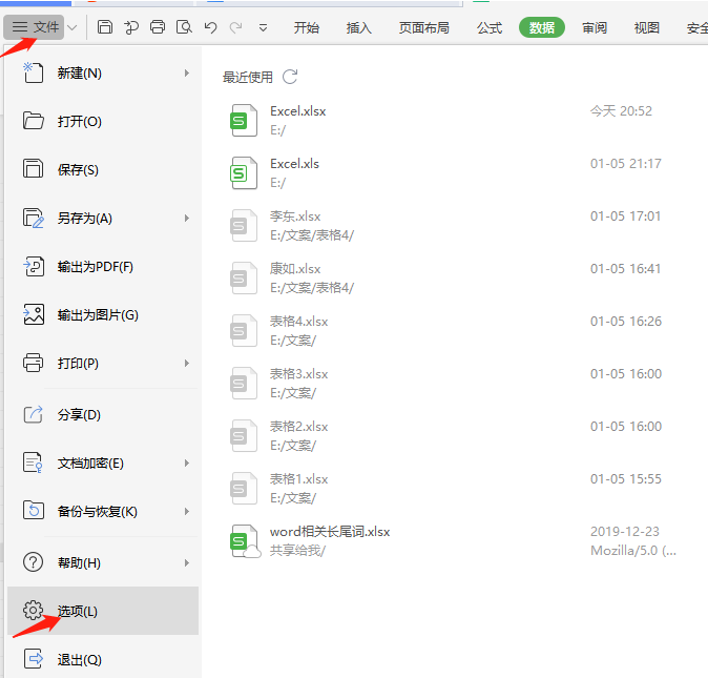Open the 公式 ribbon tab
Screen dimensions: 708x680
click(489, 28)
